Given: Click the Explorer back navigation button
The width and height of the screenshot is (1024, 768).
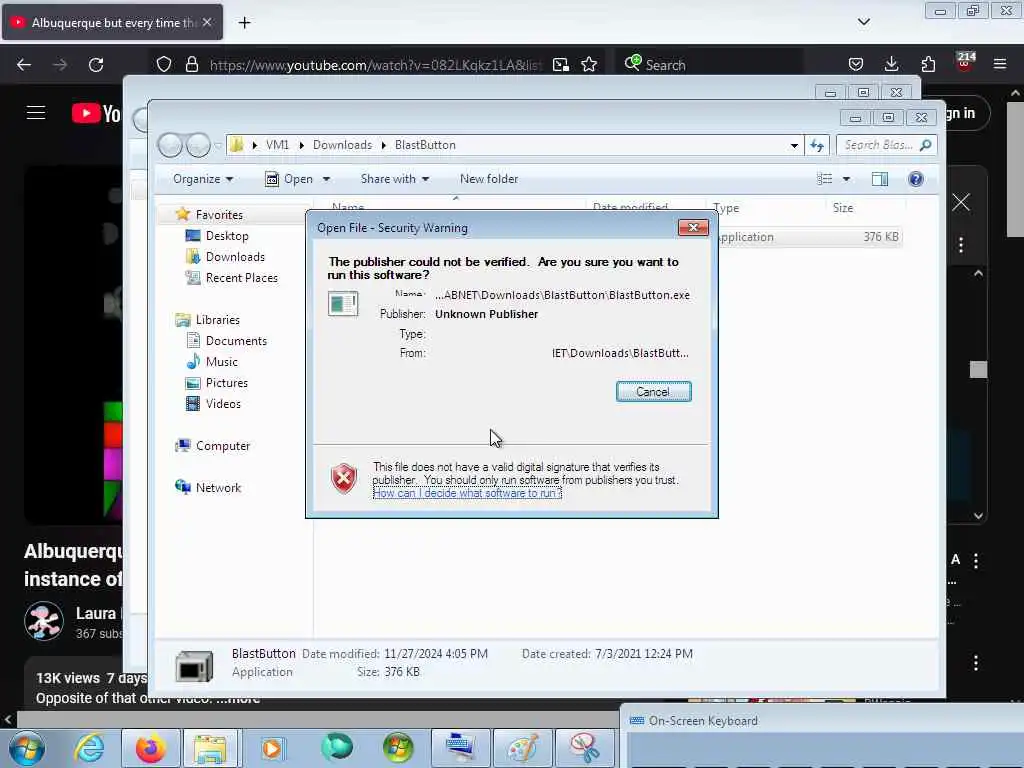Looking at the screenshot, I should 170,145.
